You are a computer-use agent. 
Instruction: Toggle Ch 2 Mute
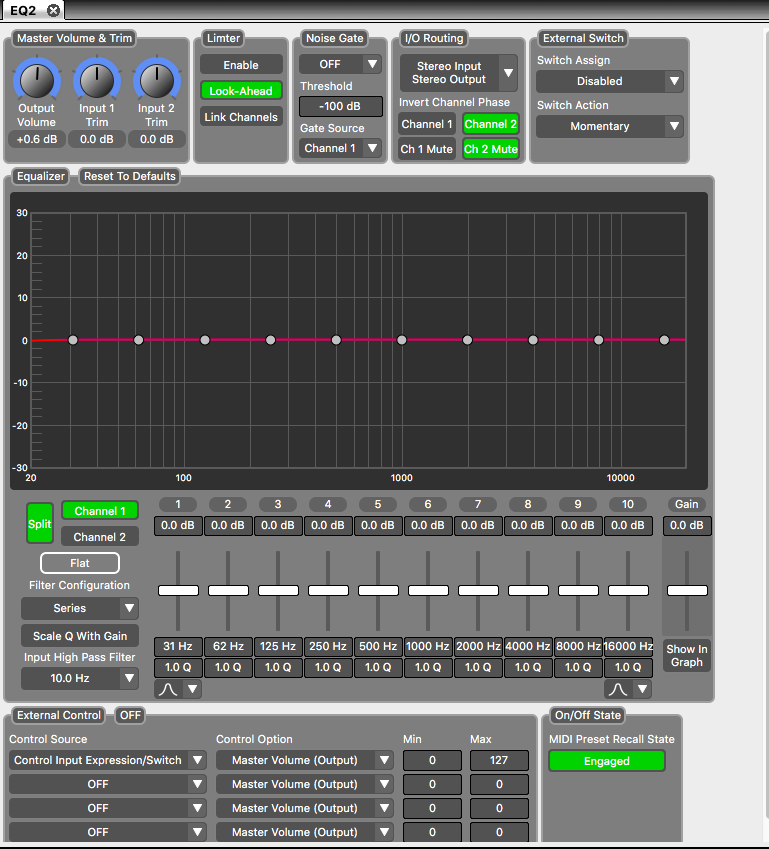[x=491, y=149]
